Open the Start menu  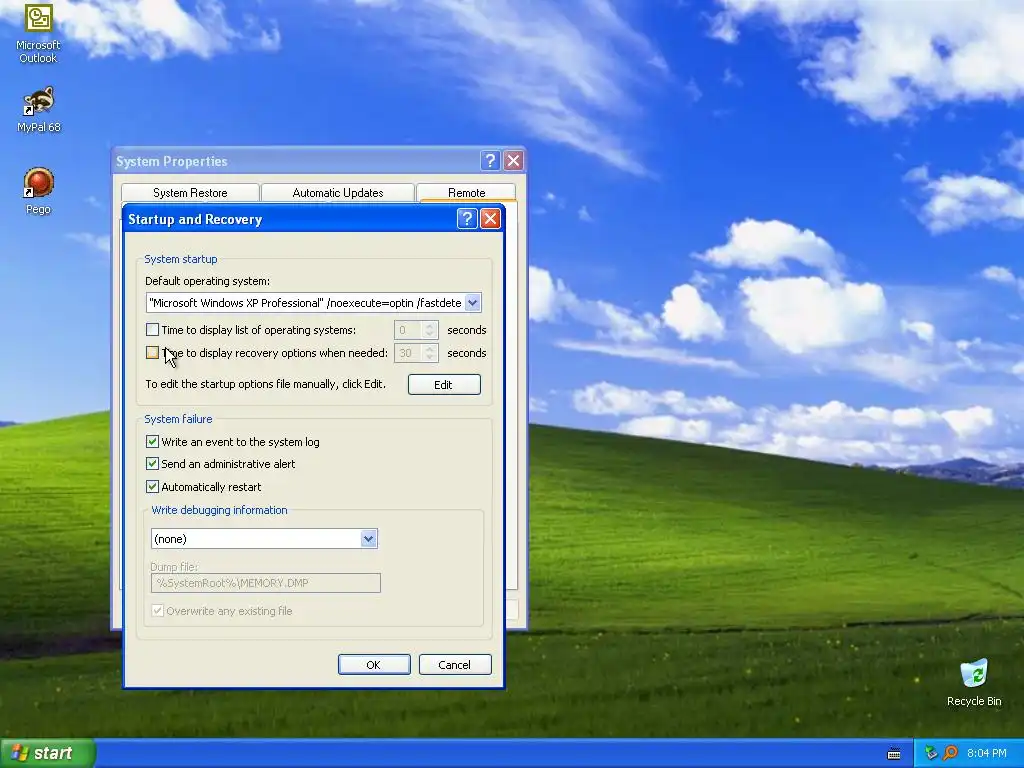pyautogui.click(x=47, y=753)
